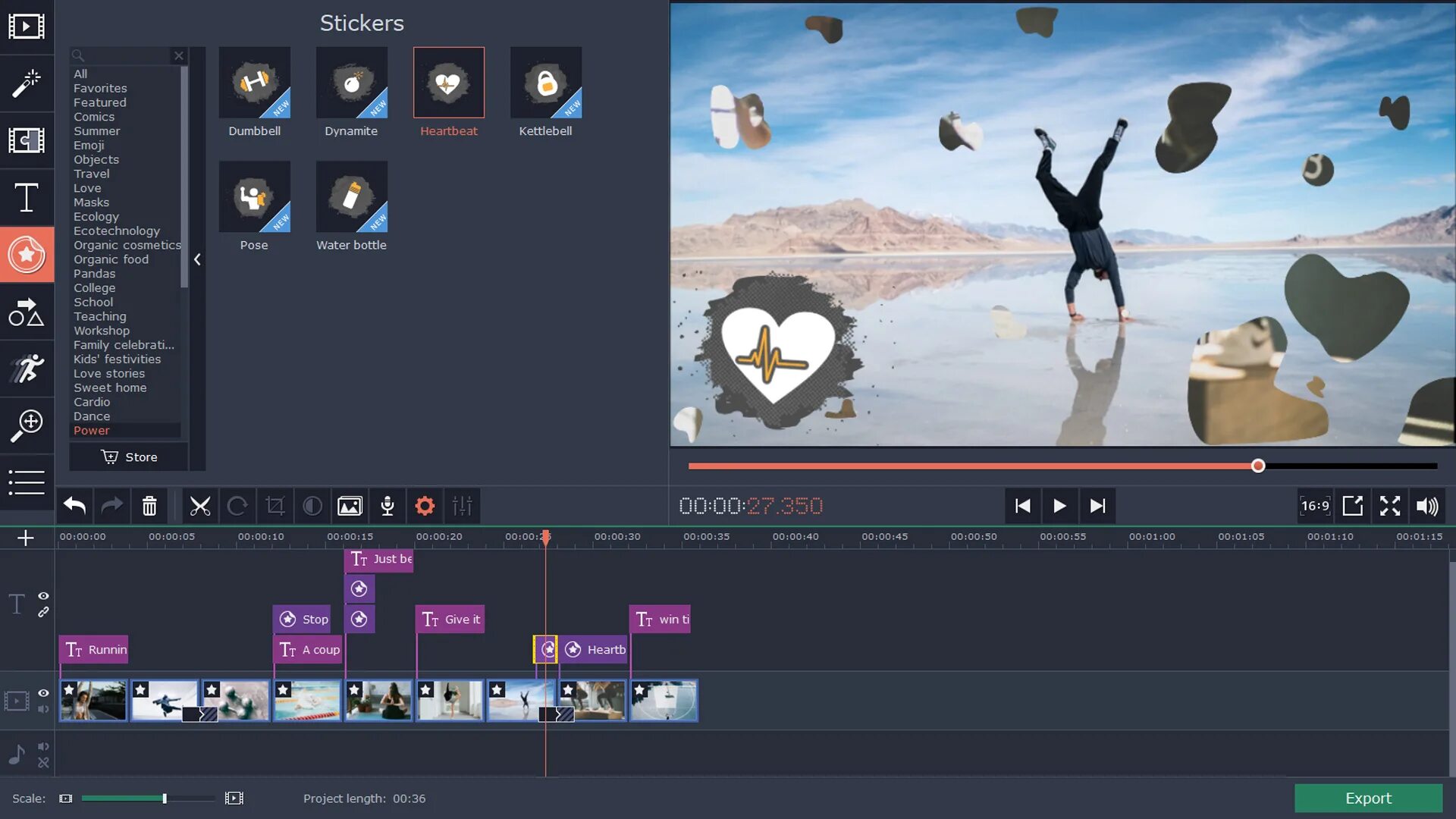Click the project settings gear icon
1456x819 pixels.
(424, 505)
